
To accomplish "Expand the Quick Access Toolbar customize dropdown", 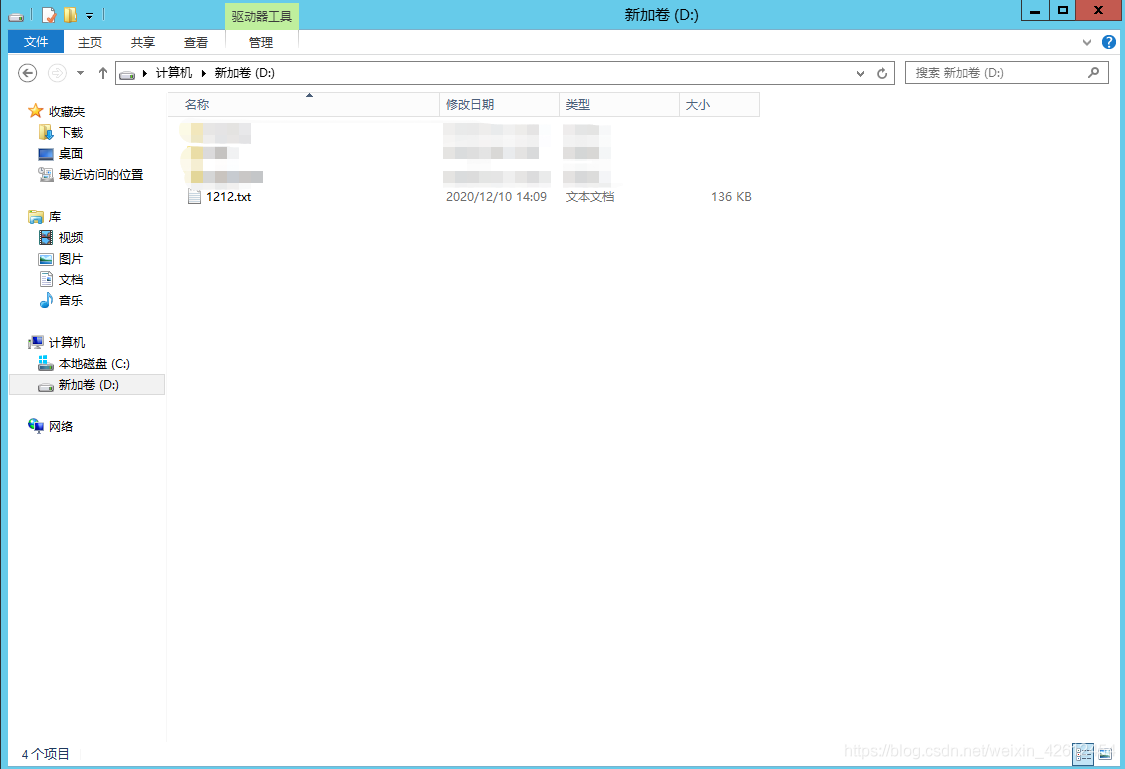I will tap(90, 15).
